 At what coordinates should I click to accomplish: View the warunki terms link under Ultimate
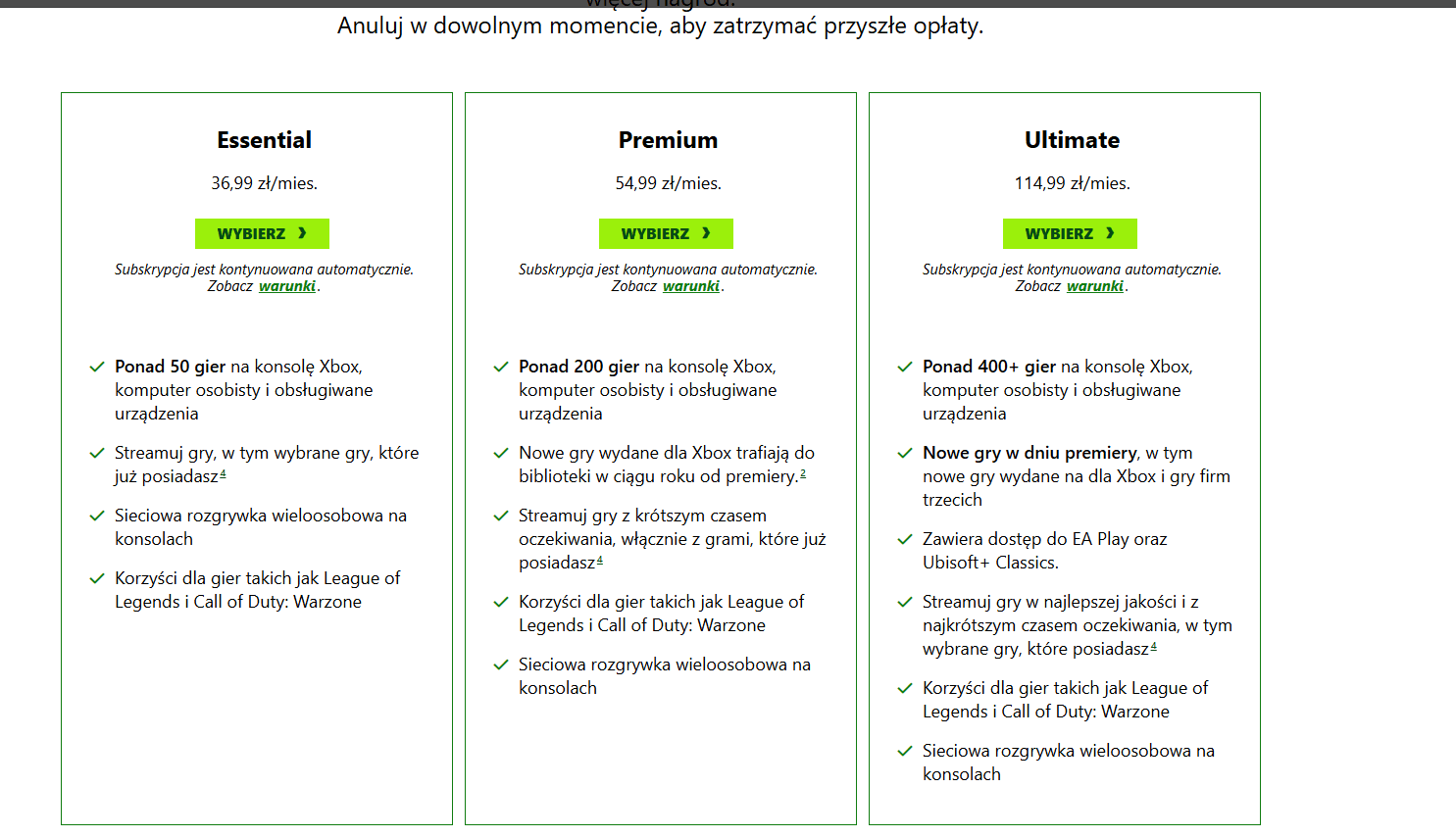coord(1095,286)
